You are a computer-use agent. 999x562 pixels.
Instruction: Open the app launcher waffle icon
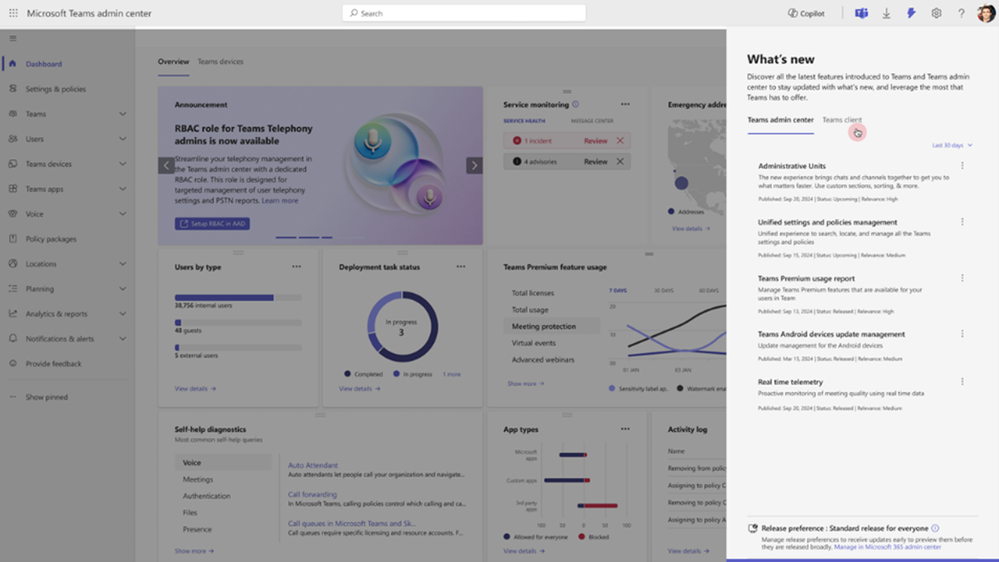13,13
